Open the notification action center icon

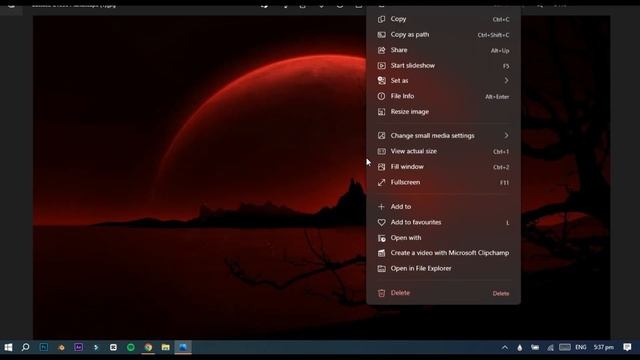(627, 347)
